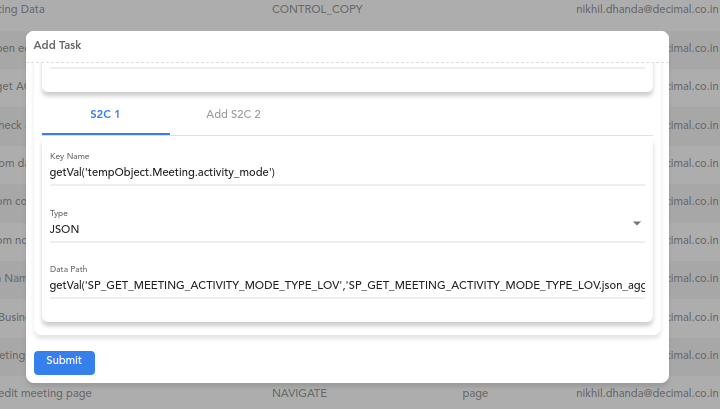
Task: Submit the Add Task form
Action: click(64, 363)
